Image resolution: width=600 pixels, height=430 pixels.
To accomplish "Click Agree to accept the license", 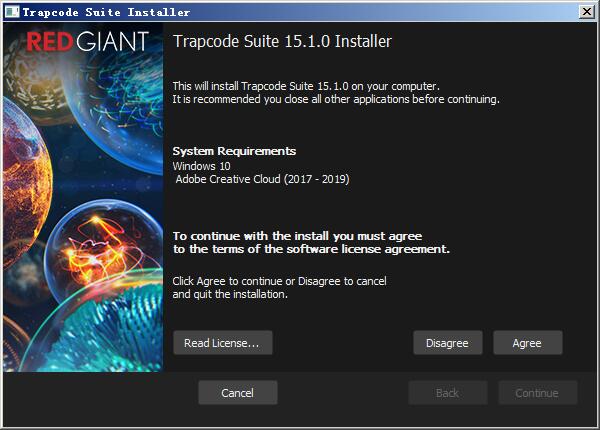I will click(x=528, y=343).
